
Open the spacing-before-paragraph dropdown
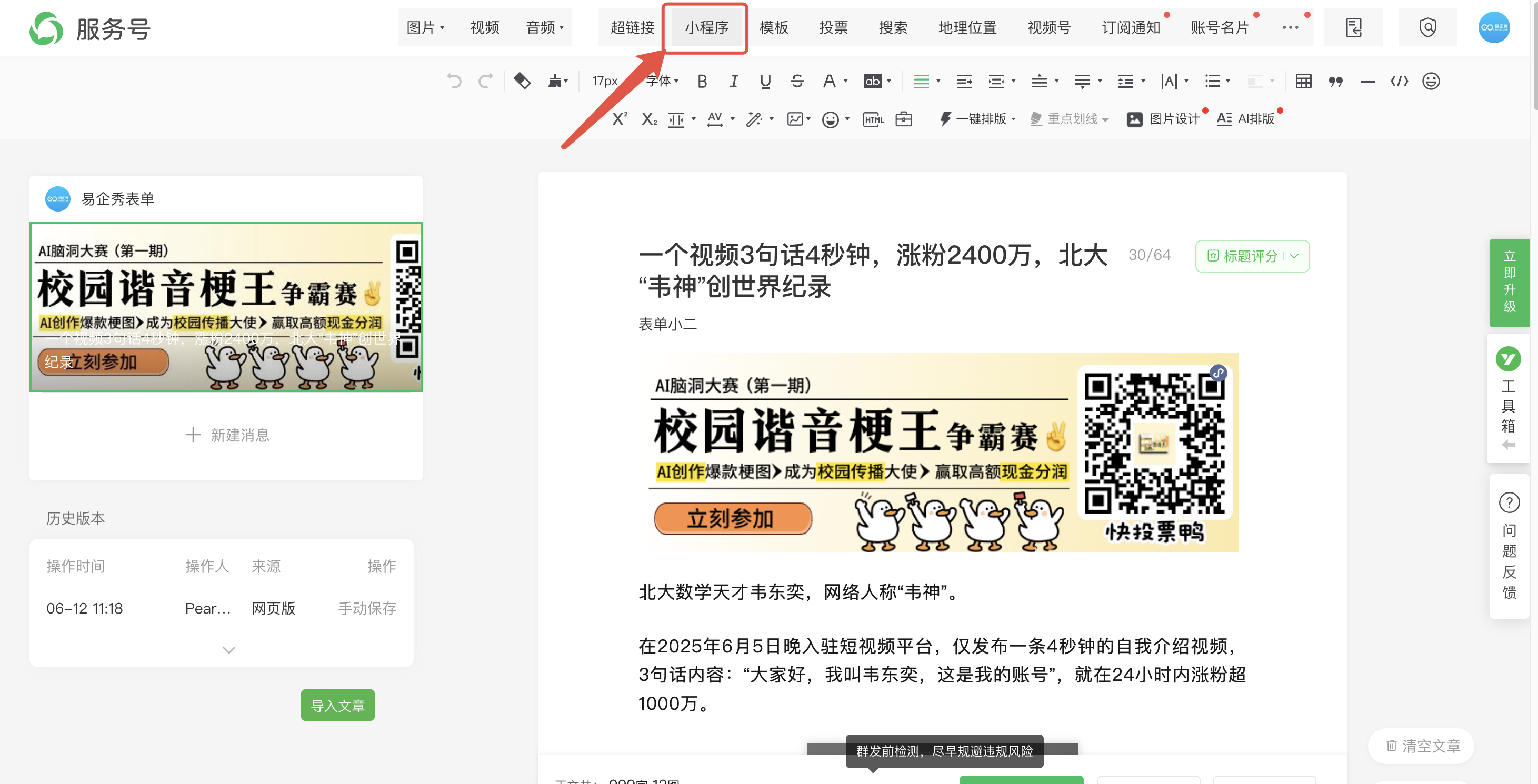click(x=1045, y=81)
